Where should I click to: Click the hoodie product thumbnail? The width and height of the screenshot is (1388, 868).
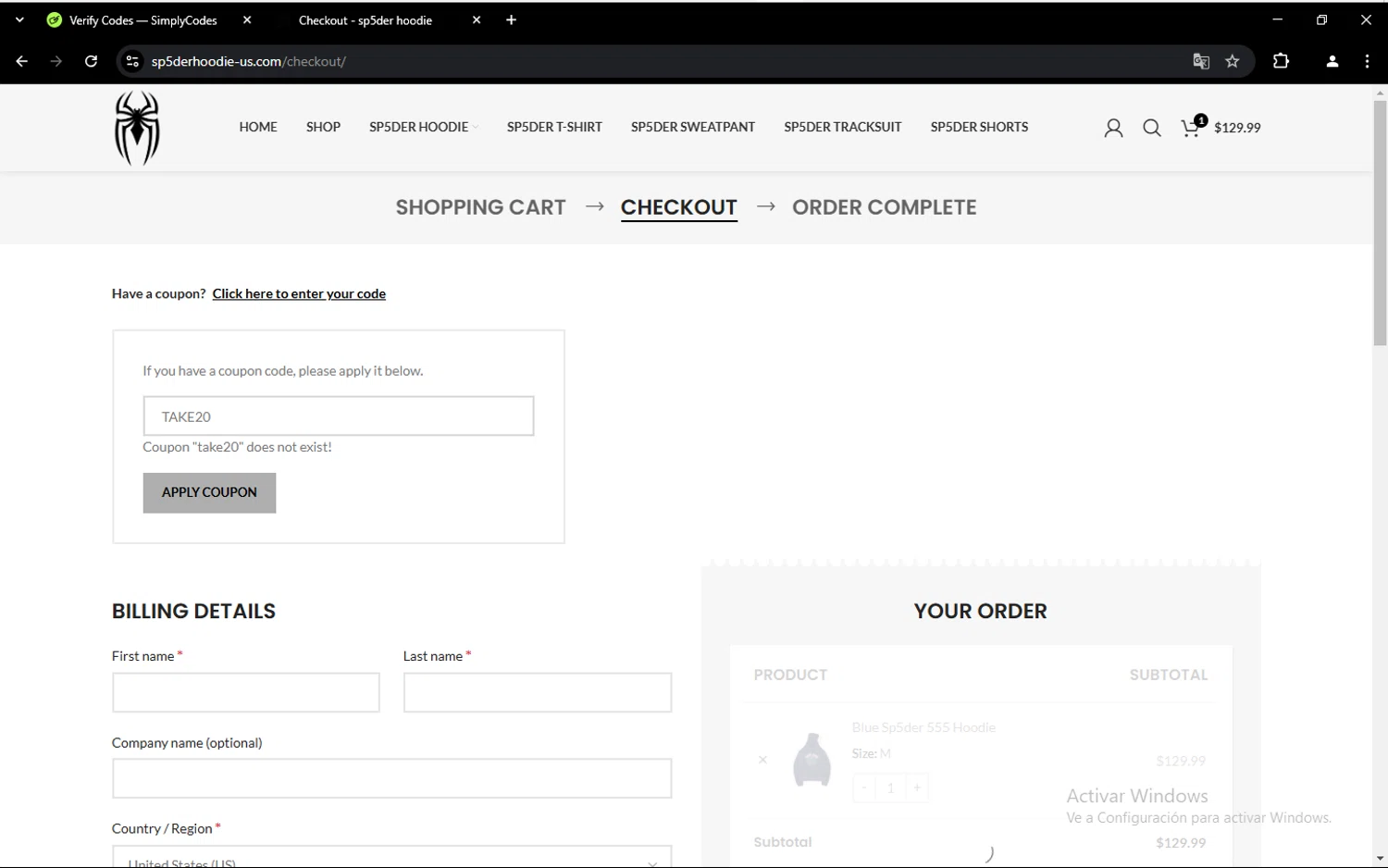812,760
